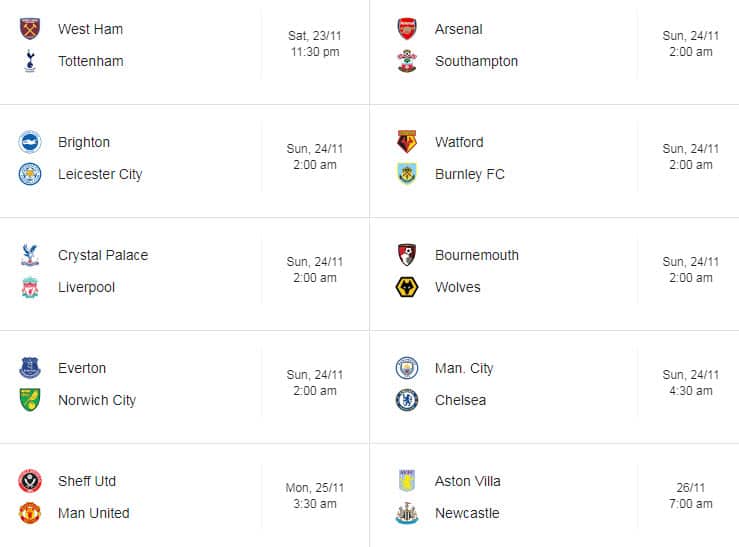Image resolution: width=739 pixels, height=547 pixels.
Task: Click the Wolves club crest
Action: tap(407, 287)
